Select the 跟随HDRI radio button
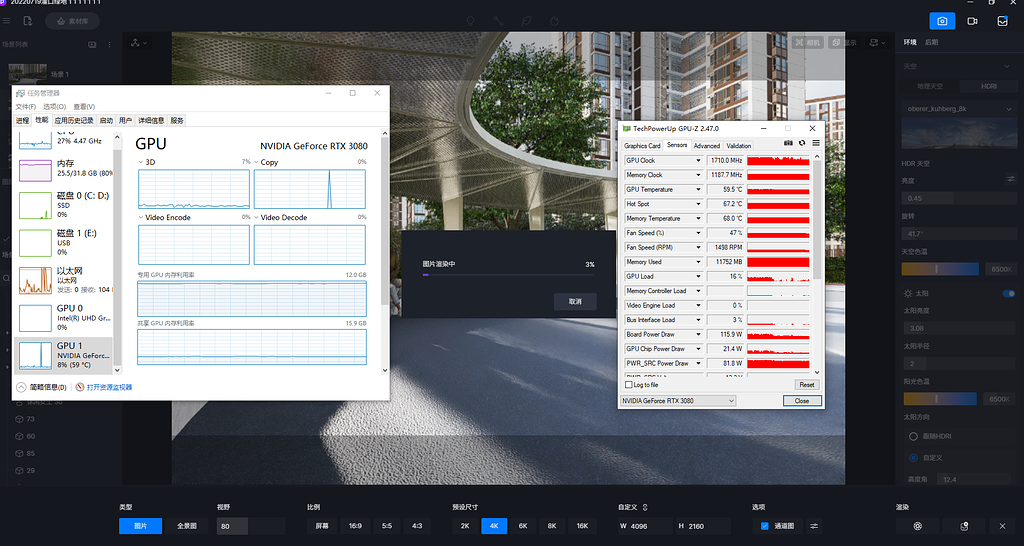Viewport: 1024px width, 546px height. 914,436
